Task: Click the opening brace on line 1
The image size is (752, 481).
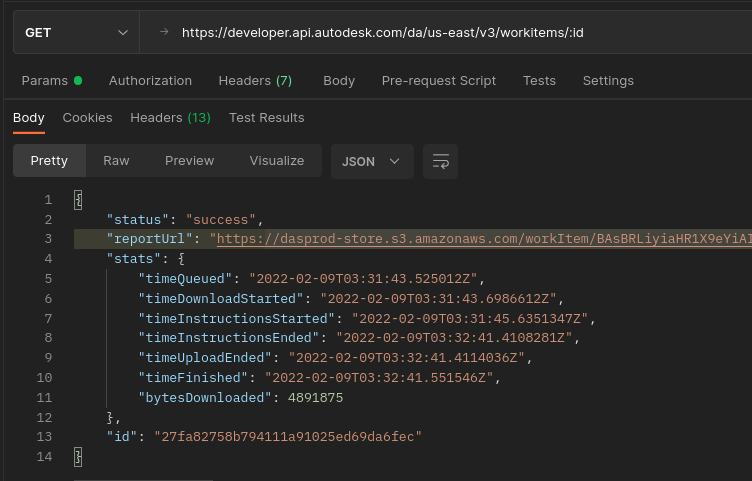Action: click(78, 200)
